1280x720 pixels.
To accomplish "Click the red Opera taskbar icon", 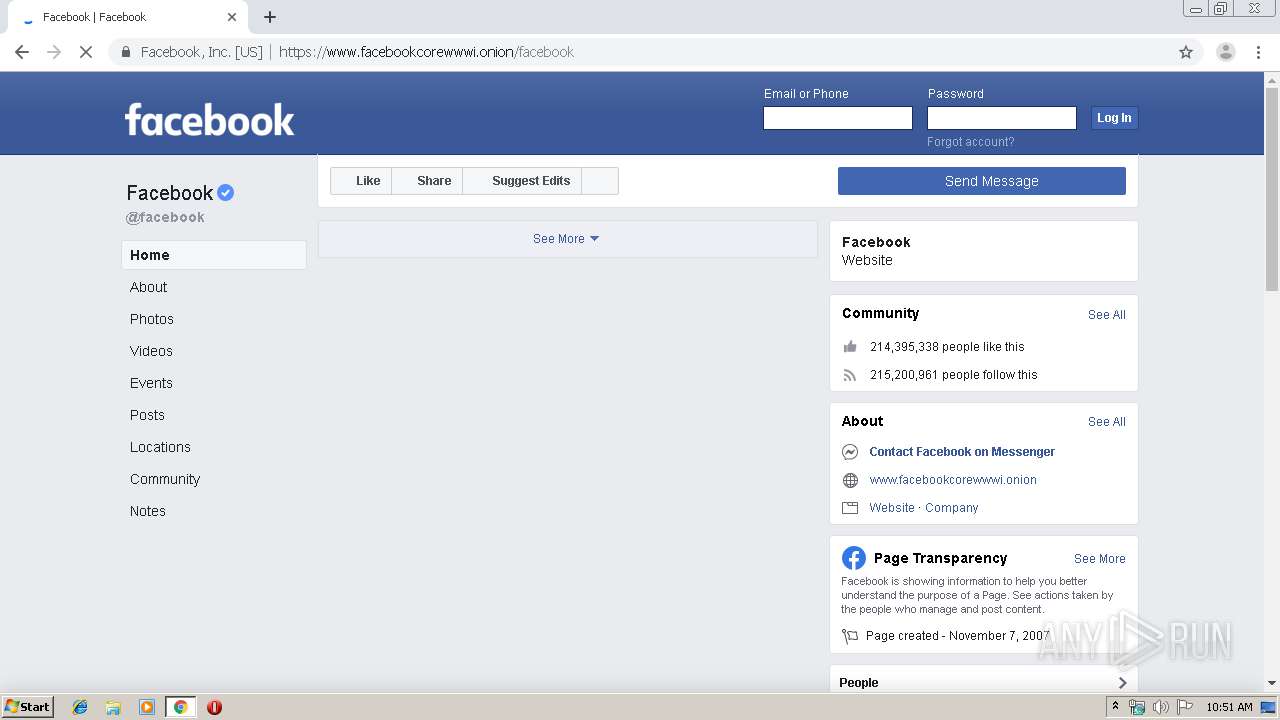I will pos(214,707).
